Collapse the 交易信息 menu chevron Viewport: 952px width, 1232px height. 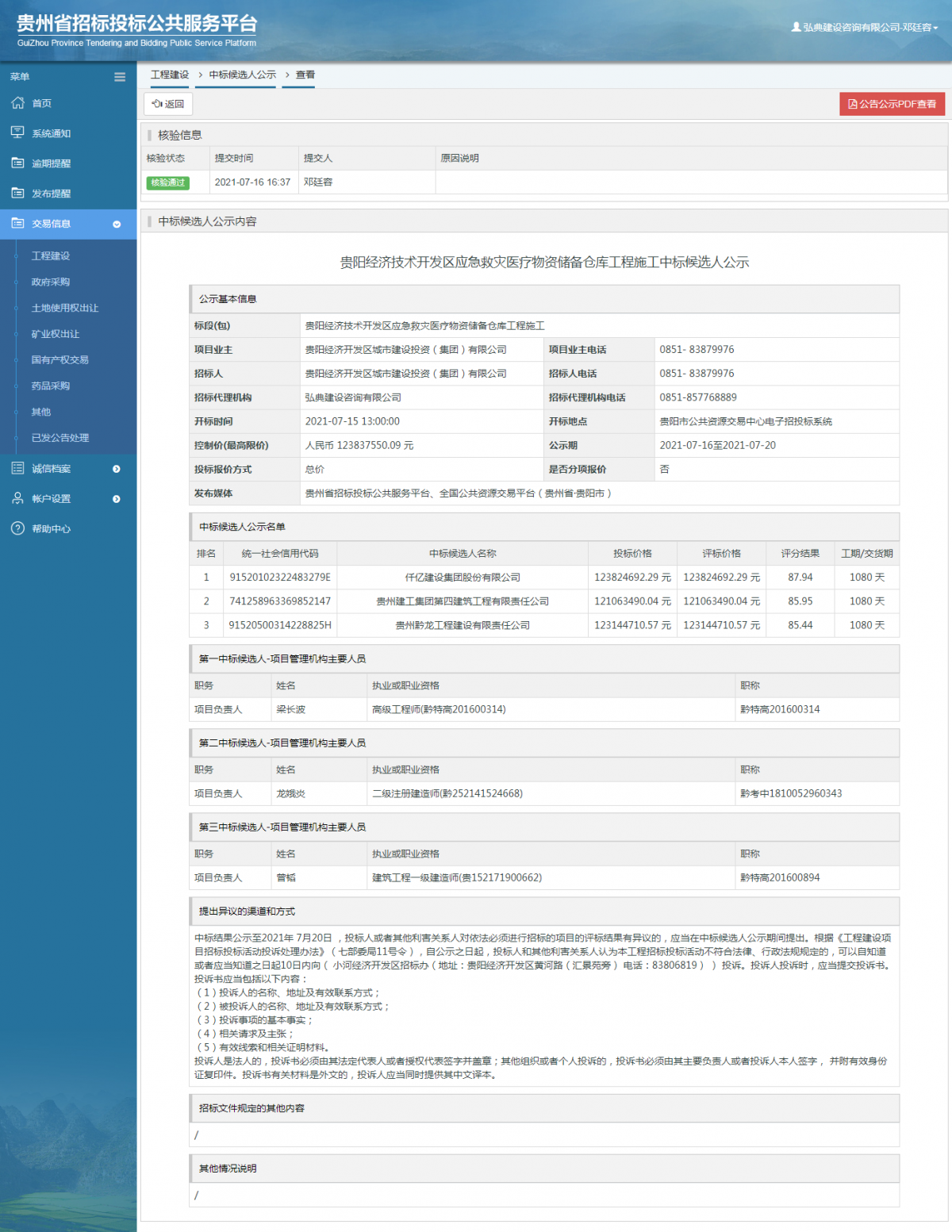117,225
